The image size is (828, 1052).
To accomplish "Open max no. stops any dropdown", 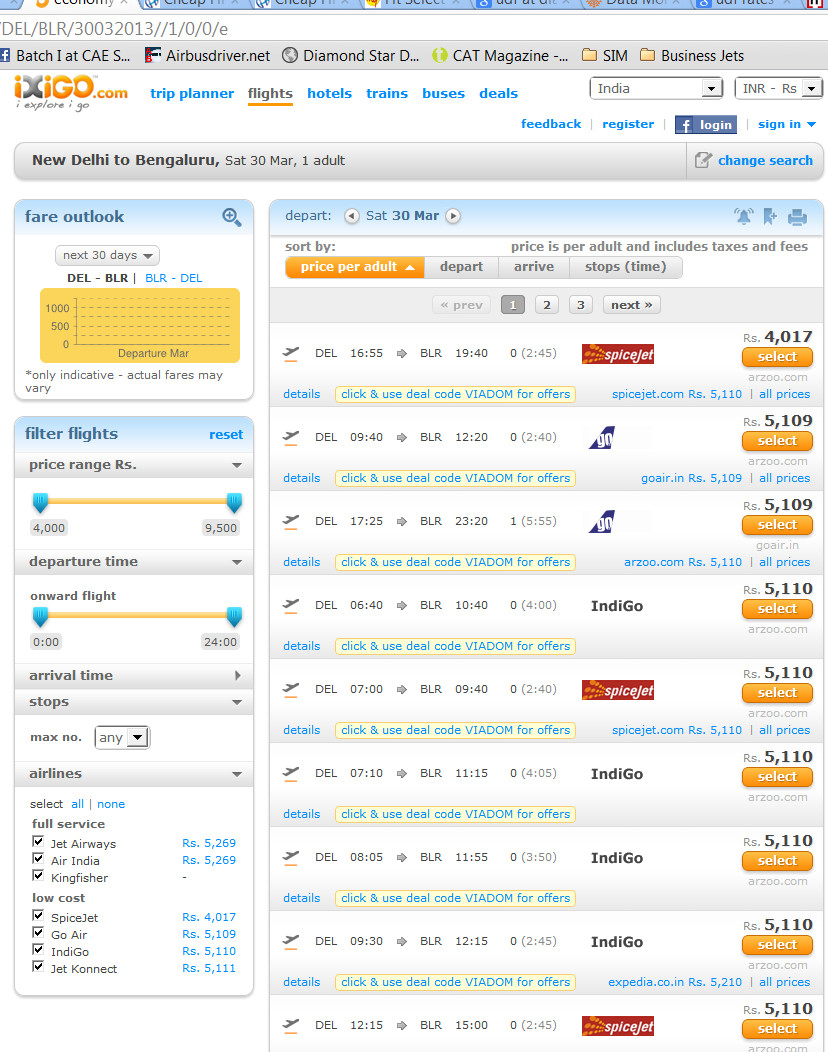I will [x=122, y=737].
